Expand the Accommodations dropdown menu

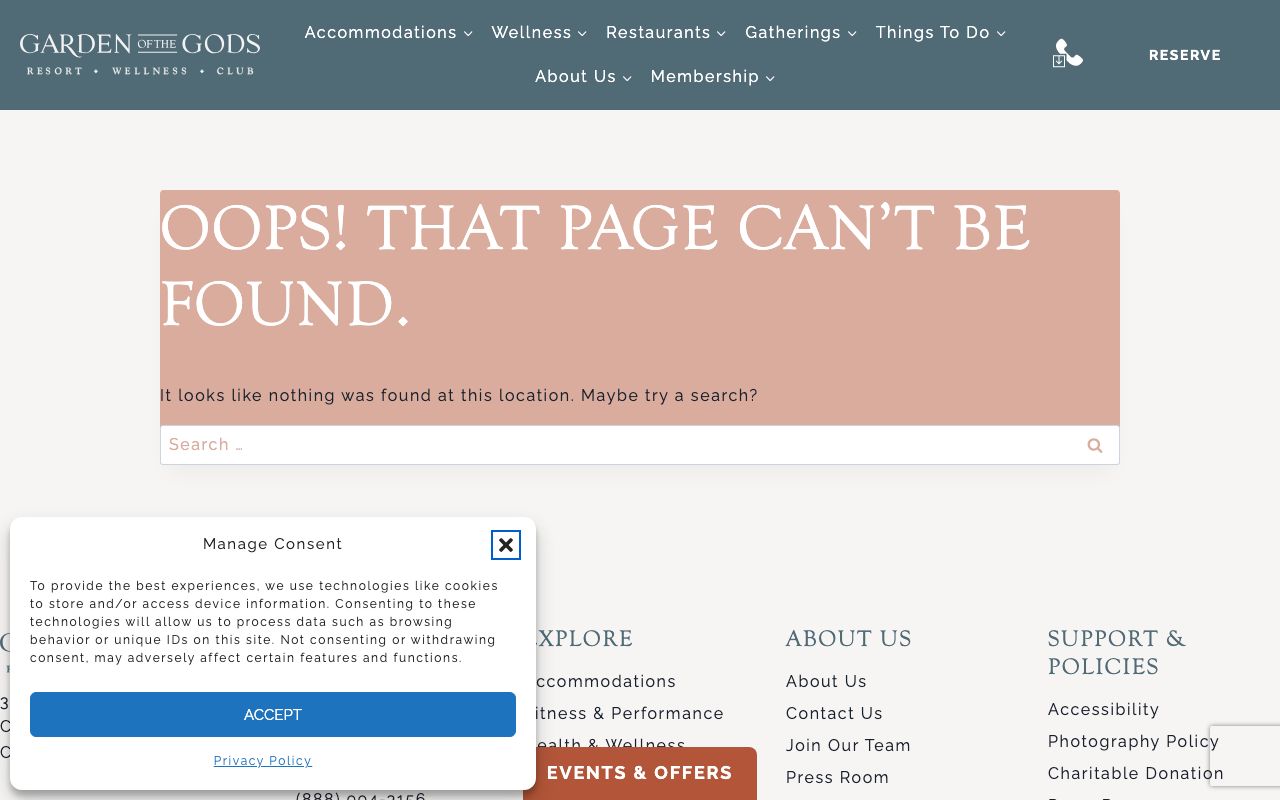coord(388,33)
